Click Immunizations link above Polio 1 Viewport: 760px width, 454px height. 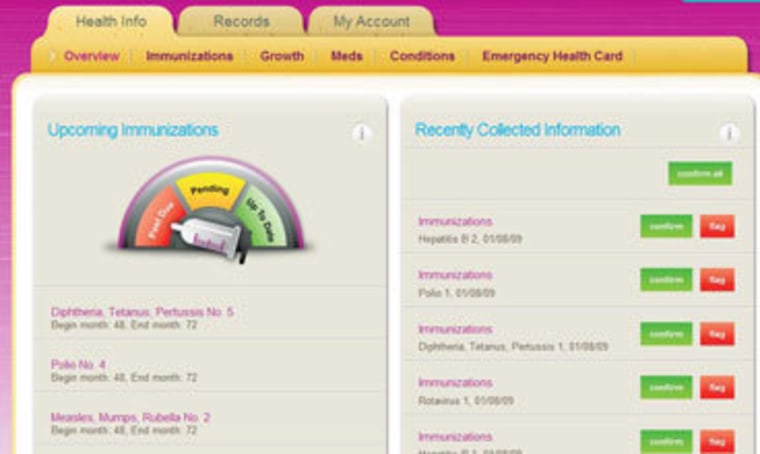click(455, 275)
